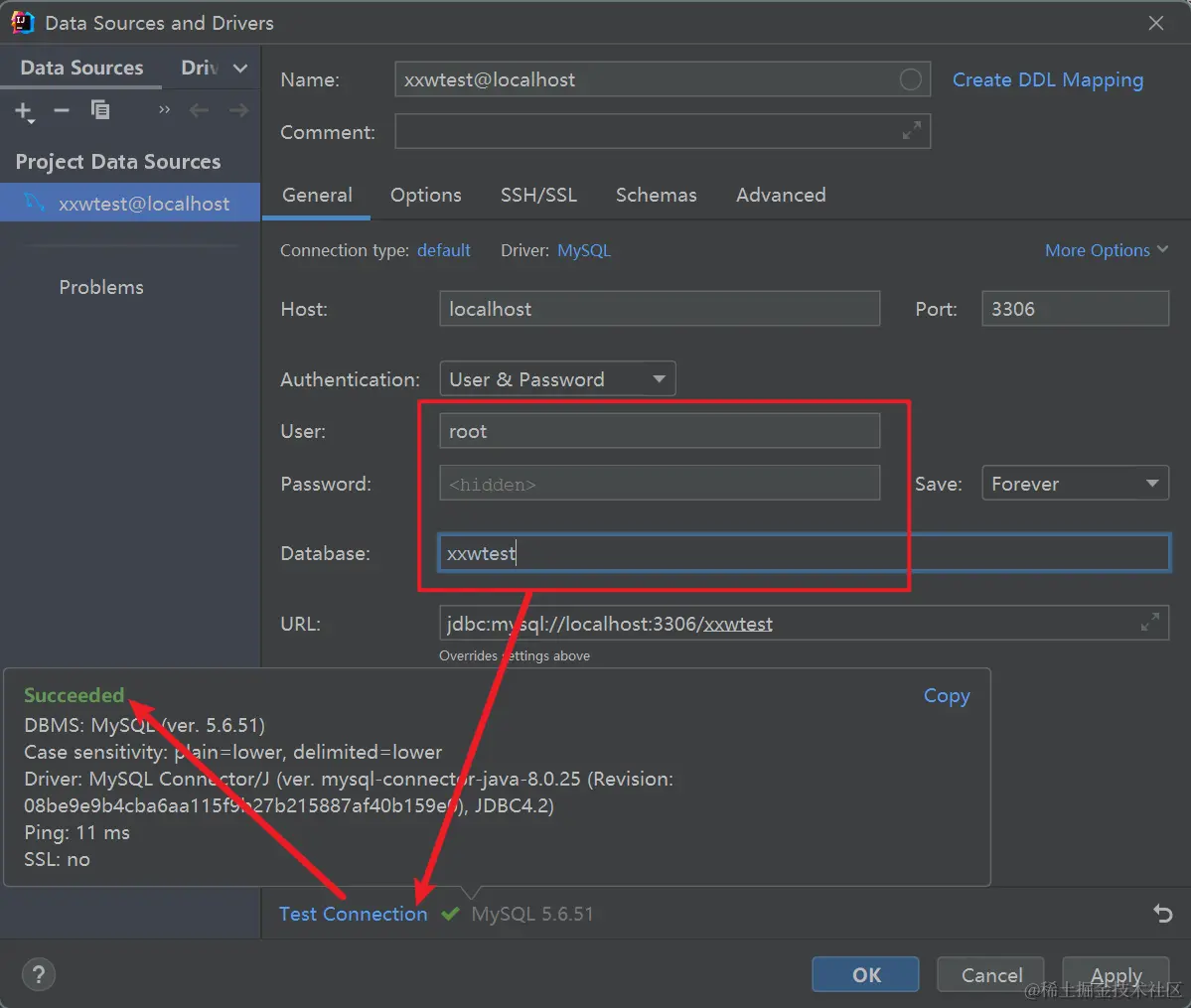Click the 'Ping: 11 ms' line
The height and width of the screenshot is (1008, 1191).
pos(76,832)
